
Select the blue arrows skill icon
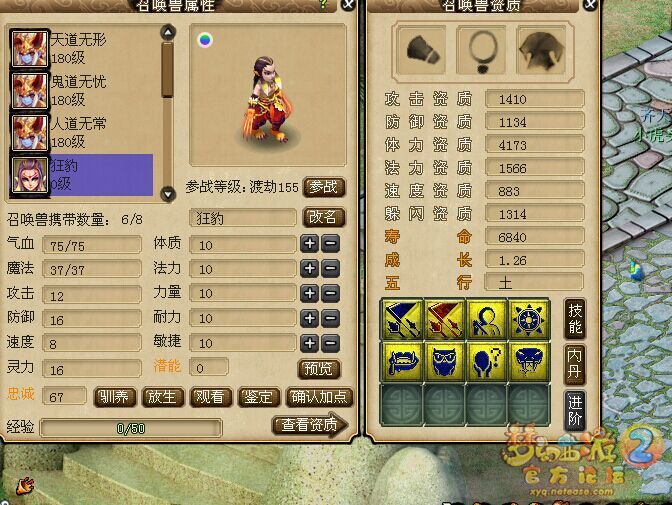(x=402, y=320)
